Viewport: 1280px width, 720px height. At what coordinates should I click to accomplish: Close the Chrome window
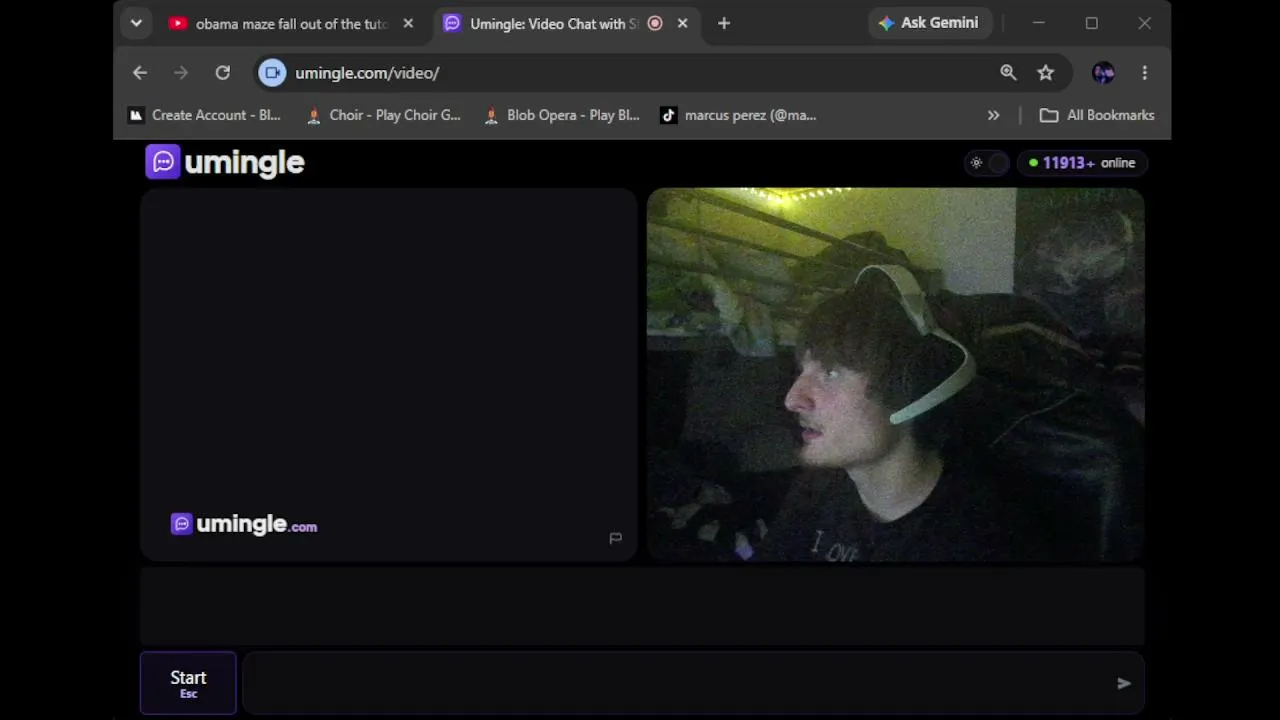[1145, 23]
